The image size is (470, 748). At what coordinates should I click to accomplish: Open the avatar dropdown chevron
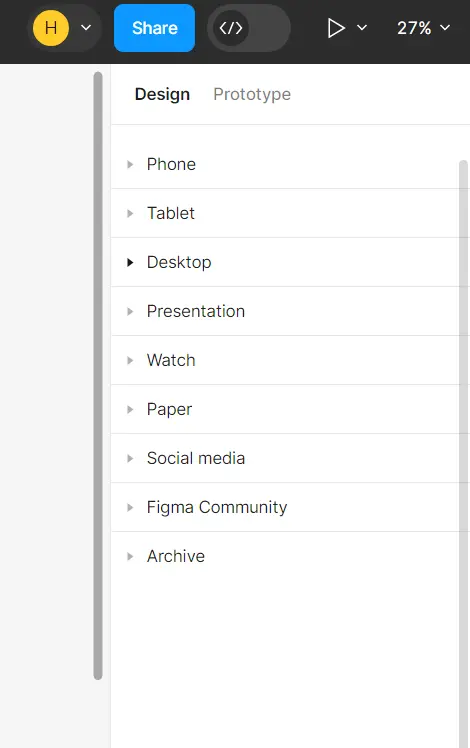(x=86, y=28)
